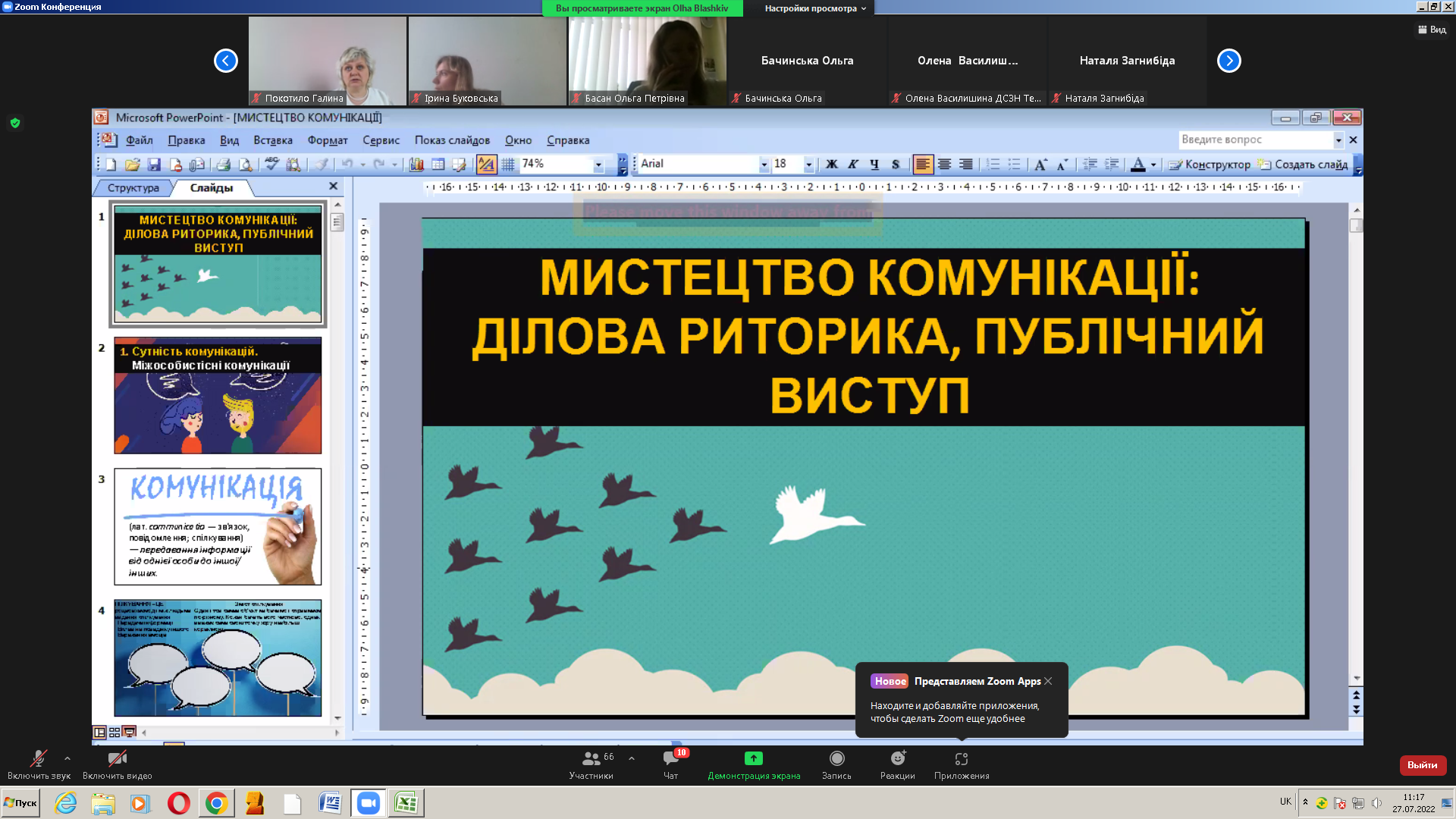The width and height of the screenshot is (1456, 819).
Task: Select the Слайды tab
Action: click(x=212, y=188)
